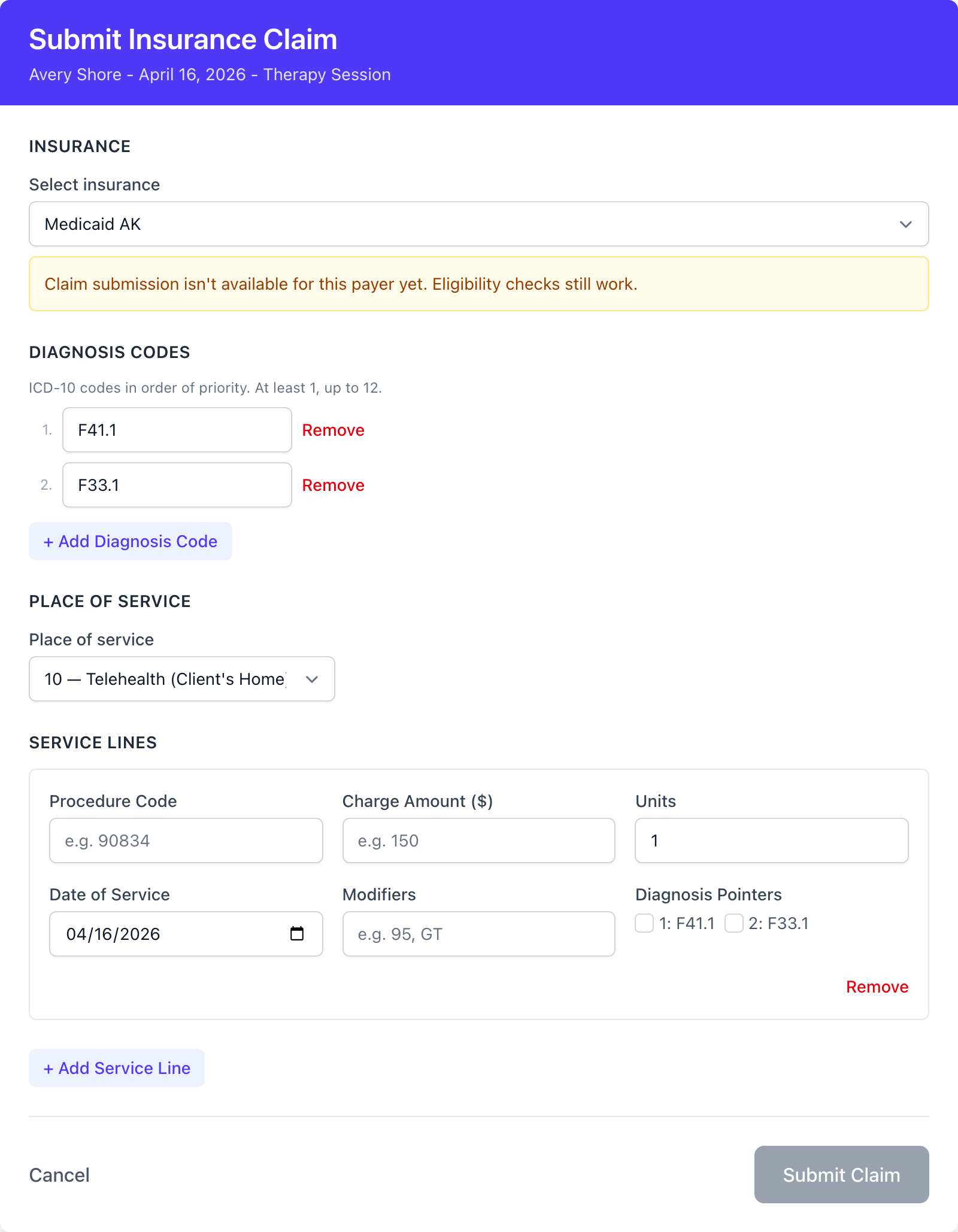Click the Modifiers input field
958x1232 pixels.
point(478,934)
